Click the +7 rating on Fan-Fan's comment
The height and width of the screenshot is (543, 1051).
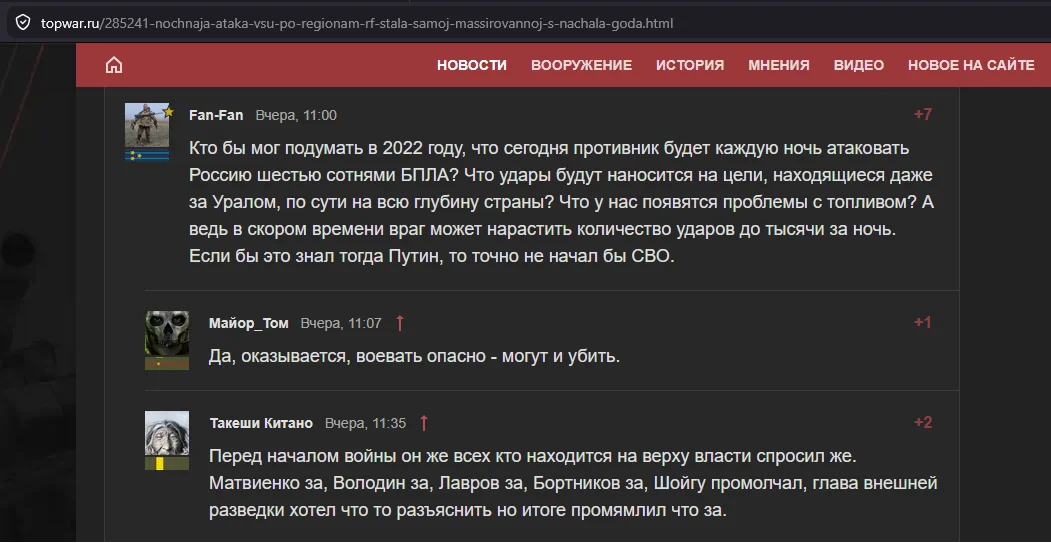[x=923, y=115]
